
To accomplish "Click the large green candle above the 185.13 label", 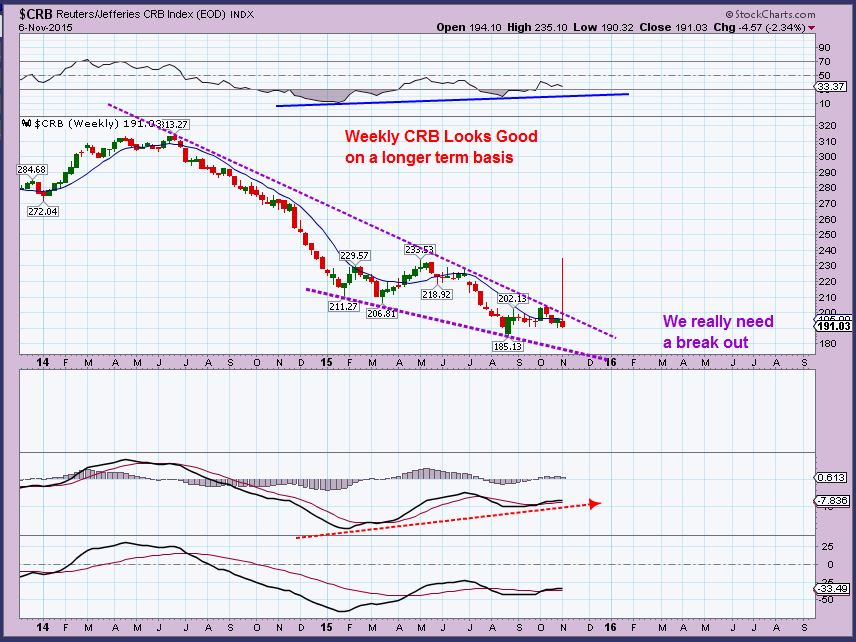I will point(508,325).
